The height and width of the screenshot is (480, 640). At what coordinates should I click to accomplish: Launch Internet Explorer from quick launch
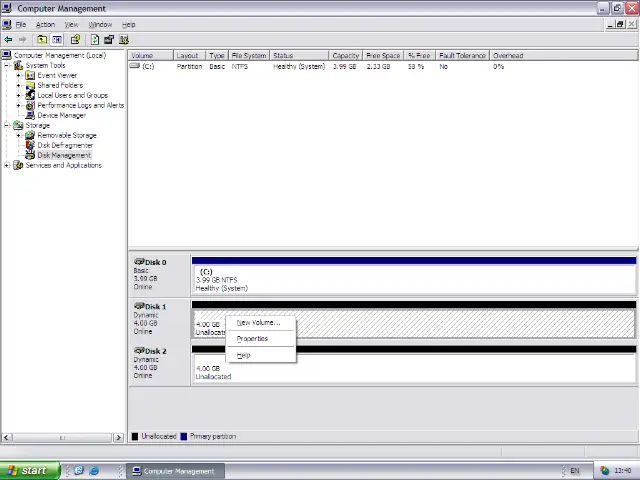click(x=94, y=471)
